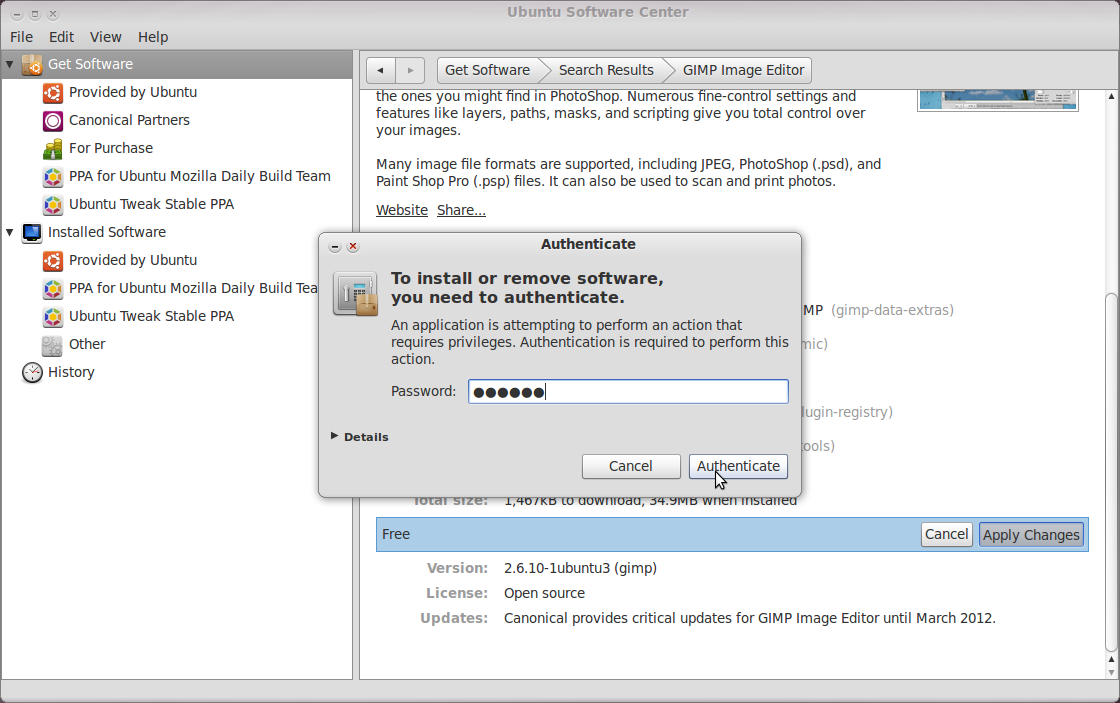Click the Authenticate button

tap(739, 467)
